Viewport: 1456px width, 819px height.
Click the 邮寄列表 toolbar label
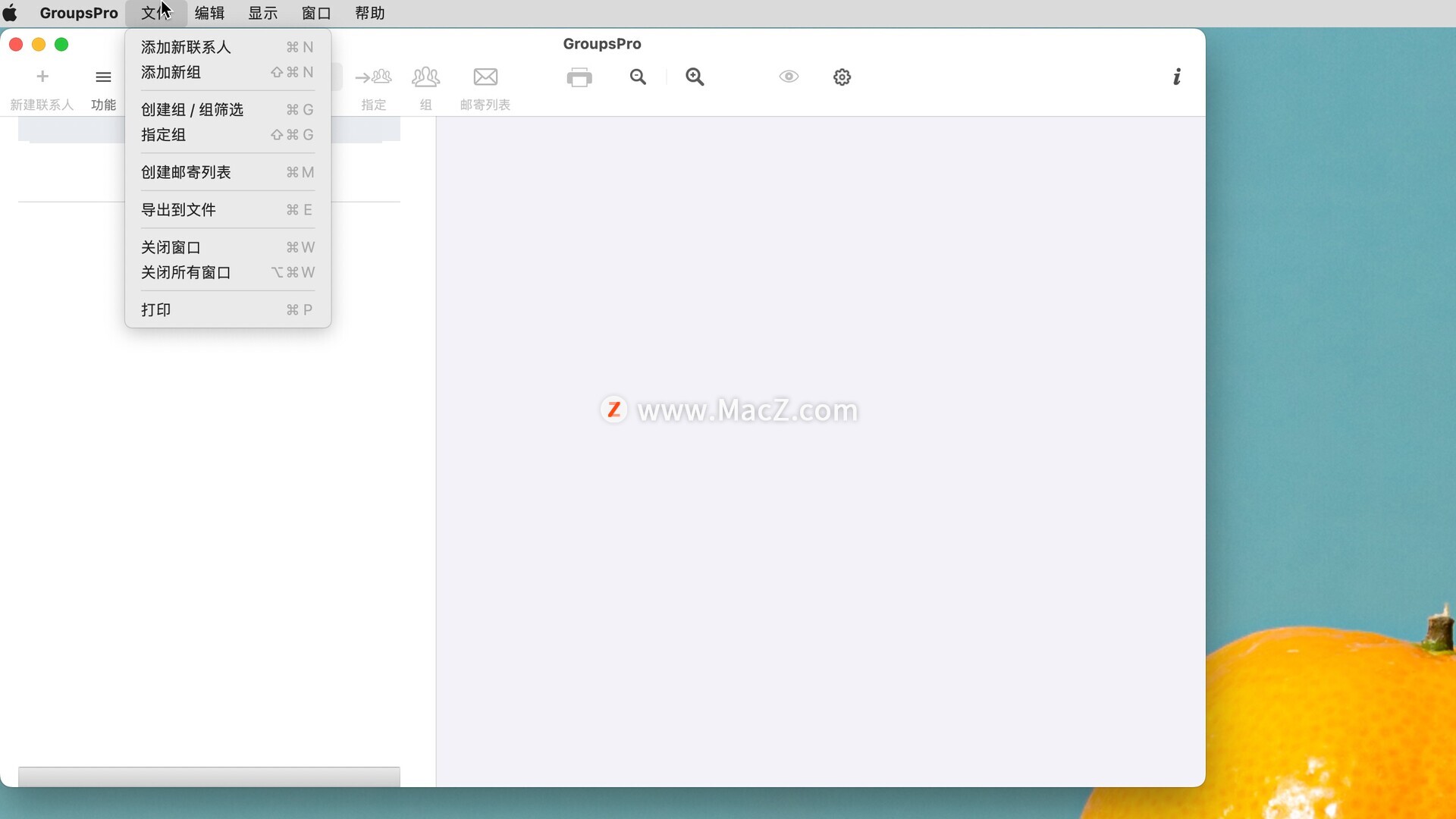click(485, 105)
